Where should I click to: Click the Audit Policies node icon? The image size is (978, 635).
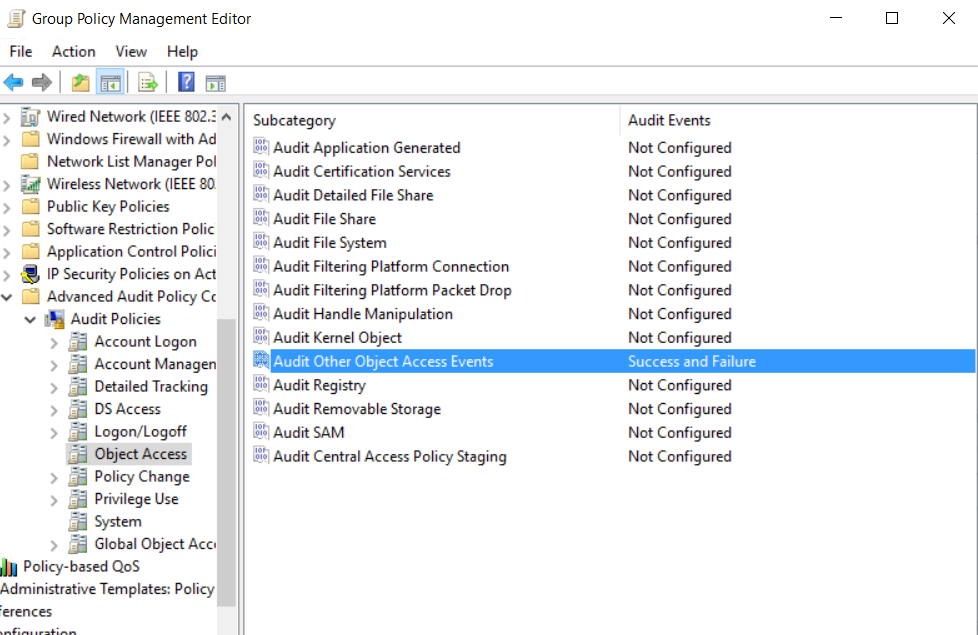tap(53, 318)
